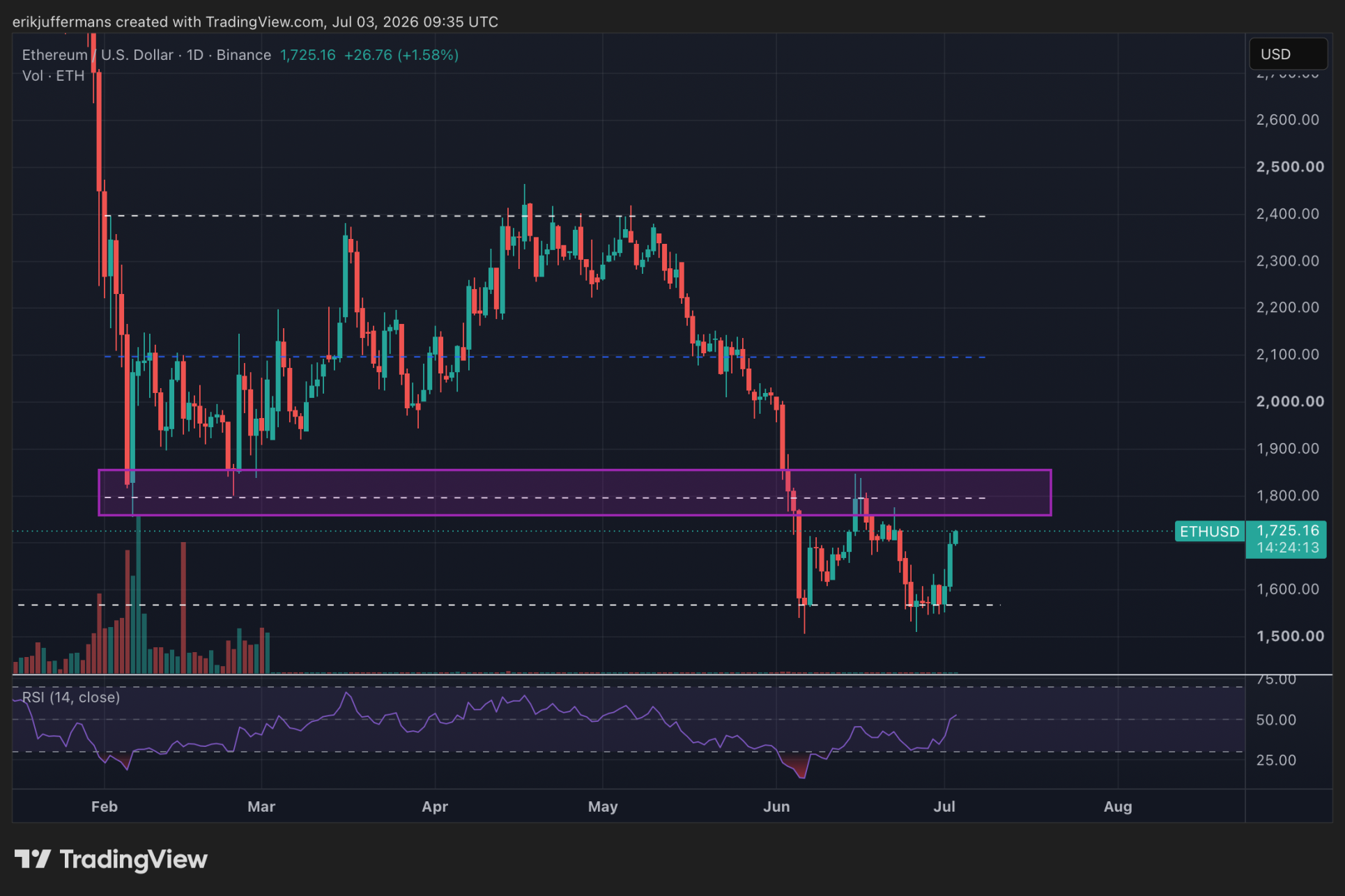1345x896 pixels.
Task: Click the 2,600.00 price axis label
Action: click(x=1288, y=120)
